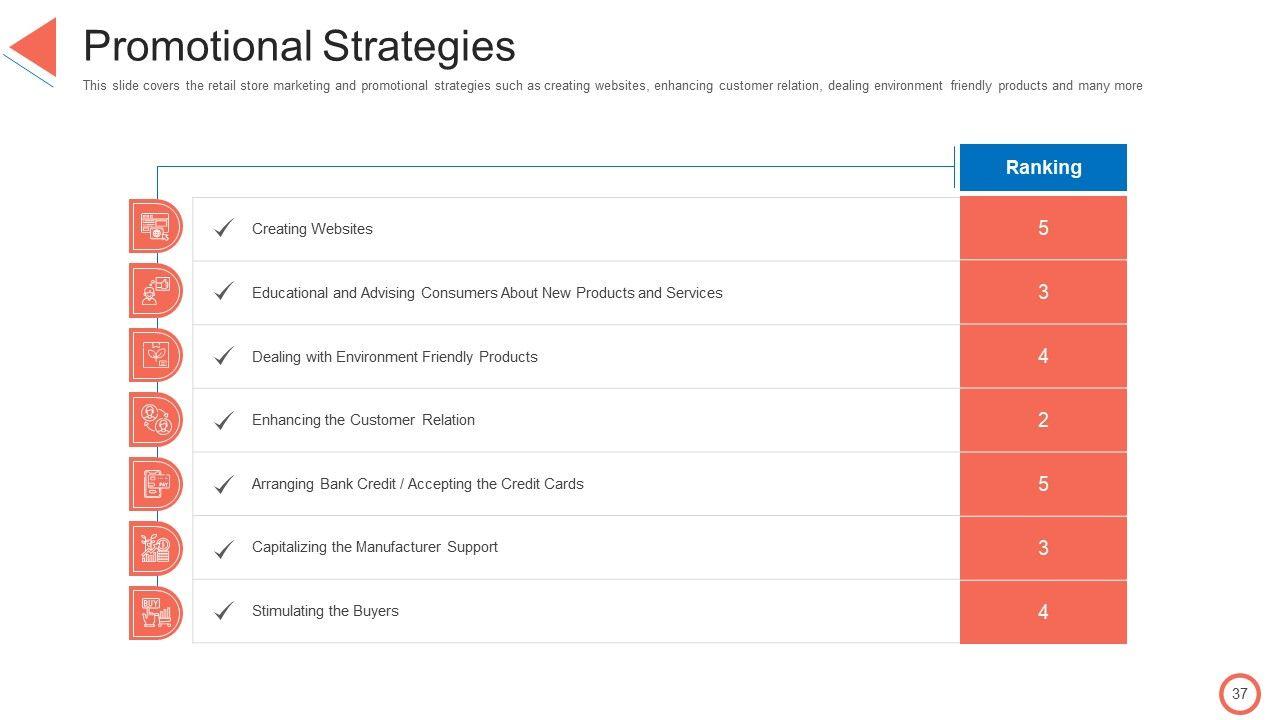This screenshot has height=720, width=1280.
Task: Click the blue Ranking header
Action: pos(1043,167)
